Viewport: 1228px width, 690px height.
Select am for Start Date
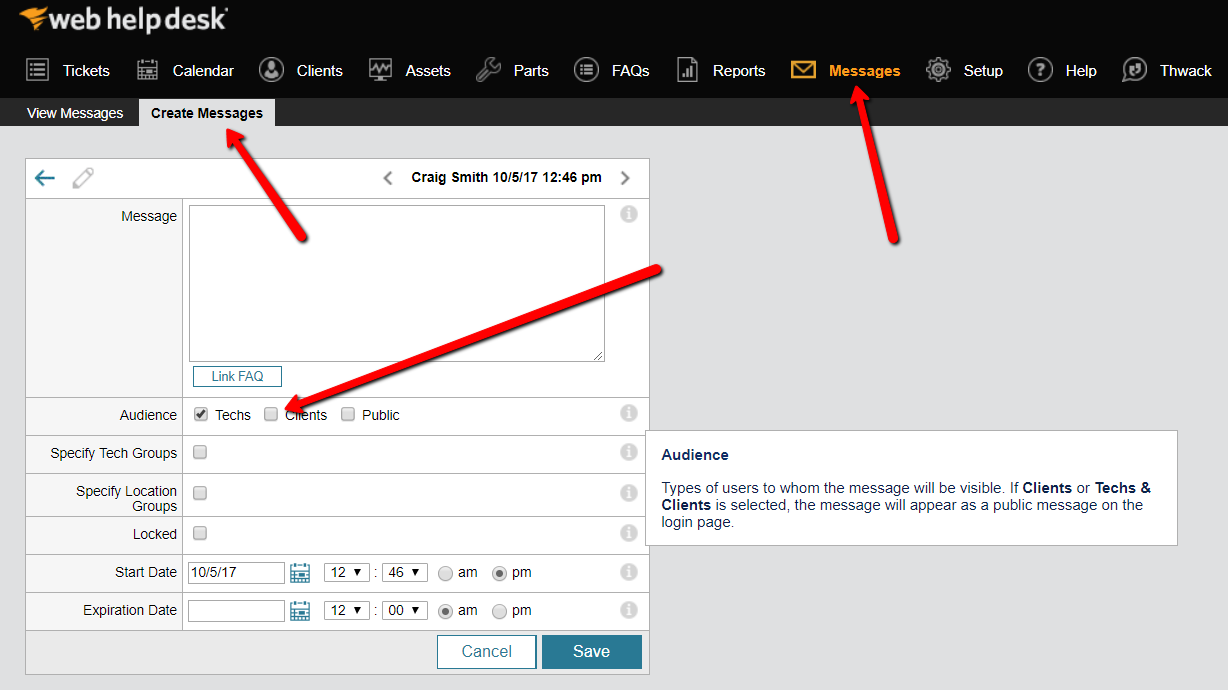[446, 573]
